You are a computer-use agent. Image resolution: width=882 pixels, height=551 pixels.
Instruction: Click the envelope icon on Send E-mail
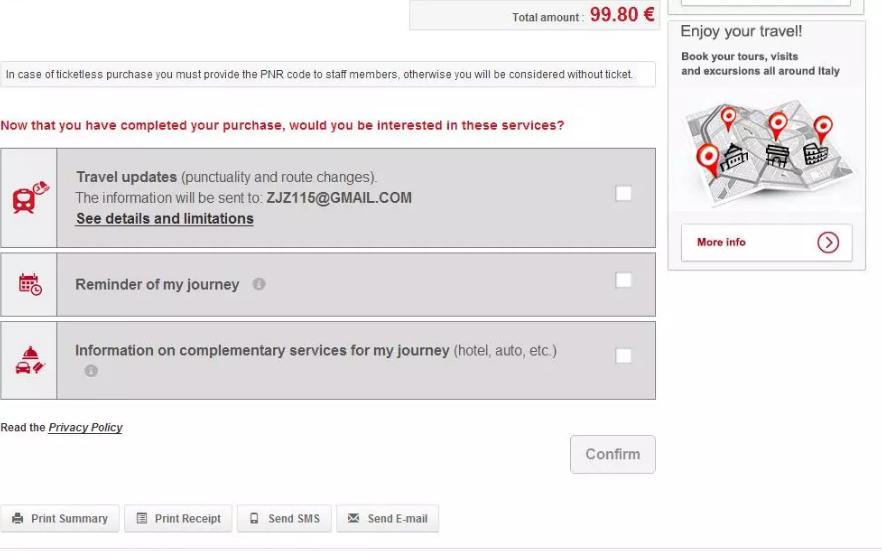[353, 519]
